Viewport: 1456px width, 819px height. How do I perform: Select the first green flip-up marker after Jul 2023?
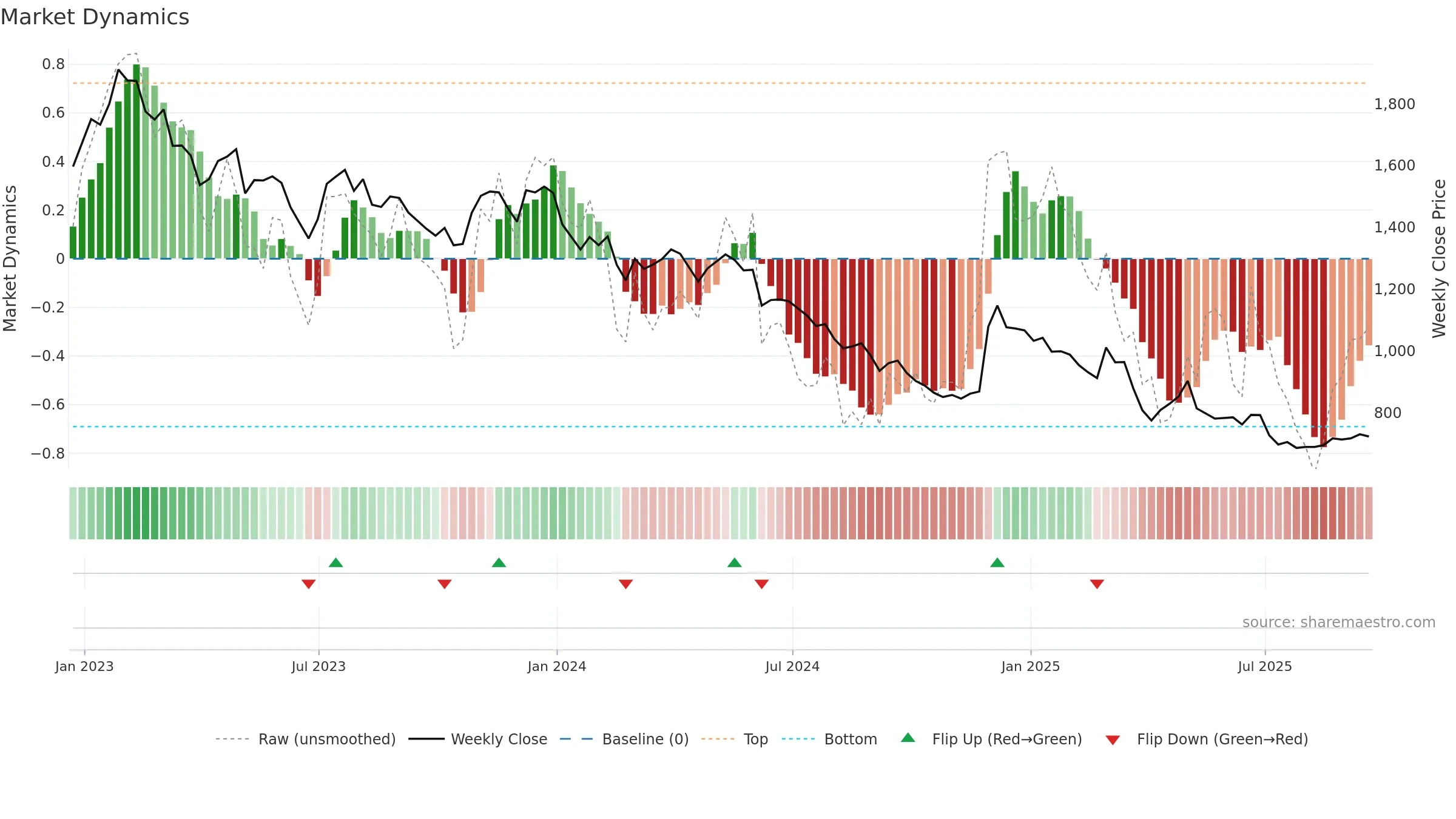(x=336, y=562)
